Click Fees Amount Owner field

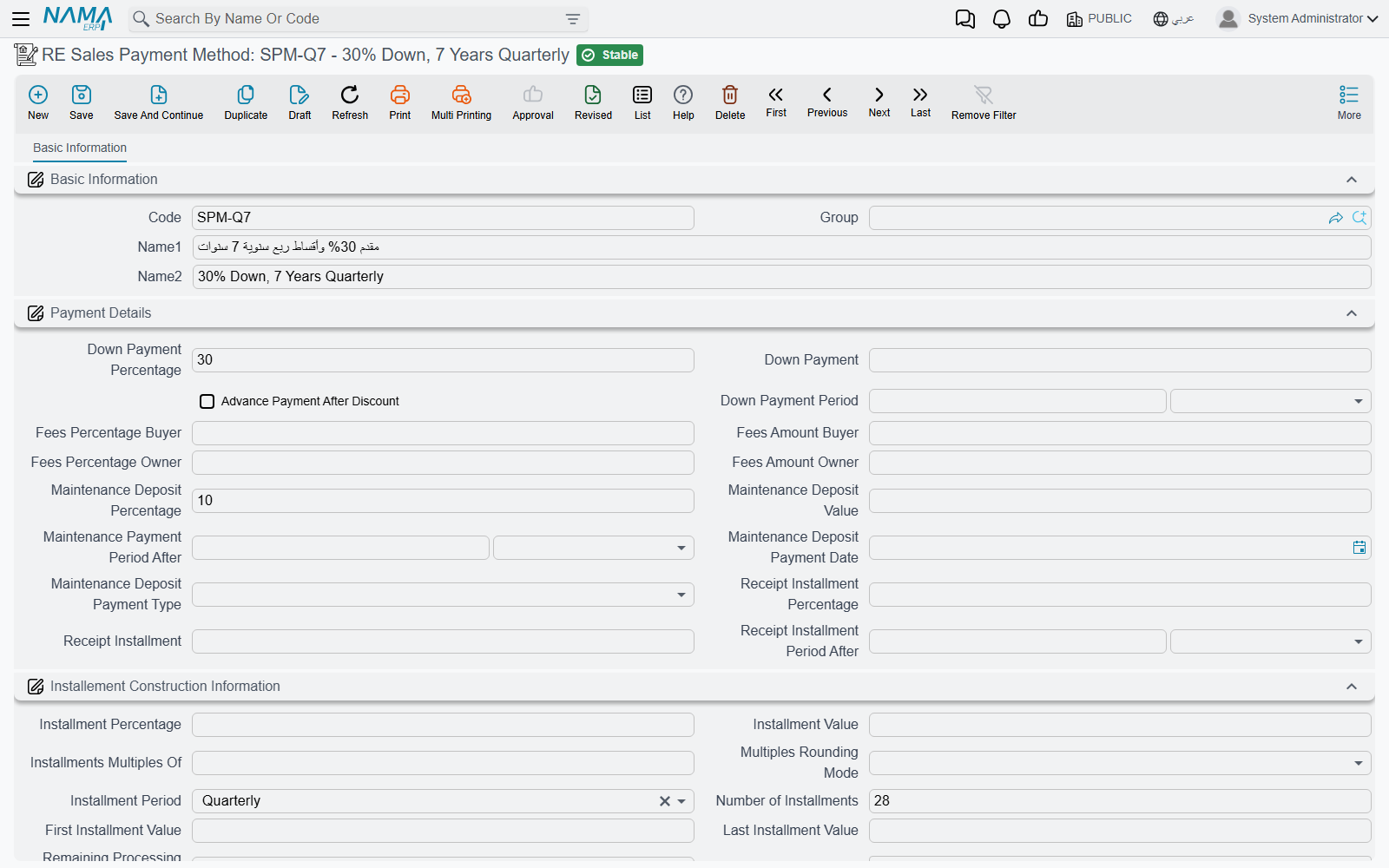[x=1120, y=463]
